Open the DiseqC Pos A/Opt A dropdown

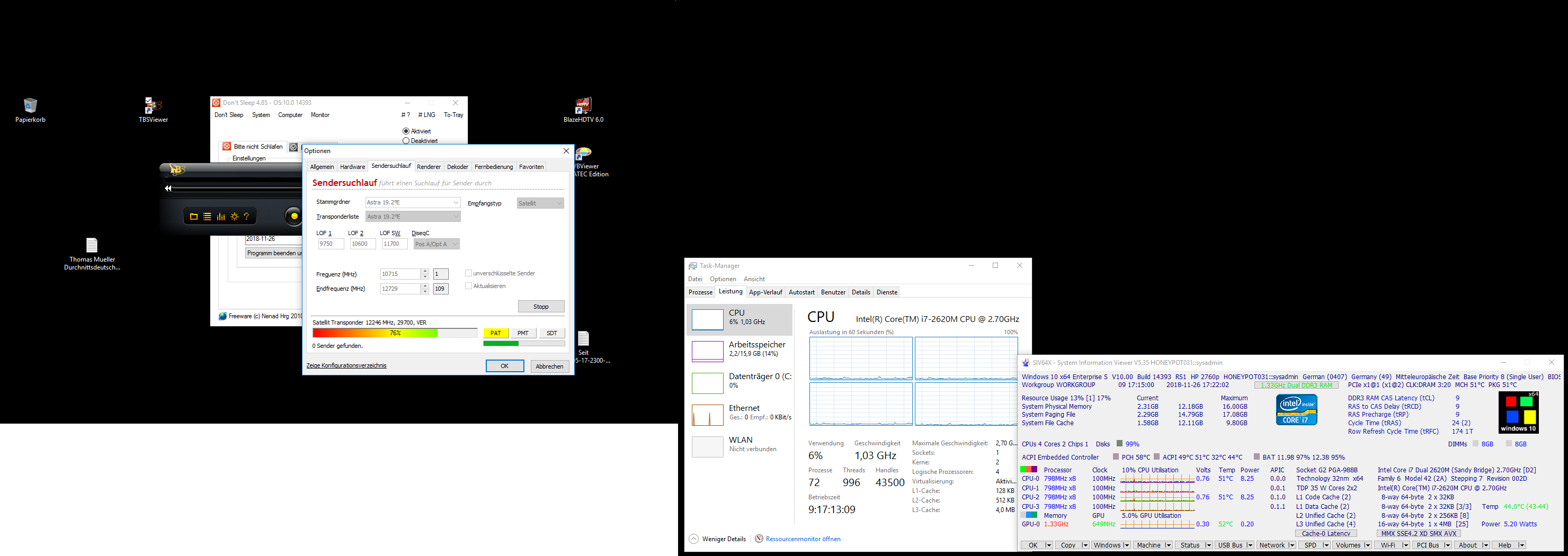point(436,244)
